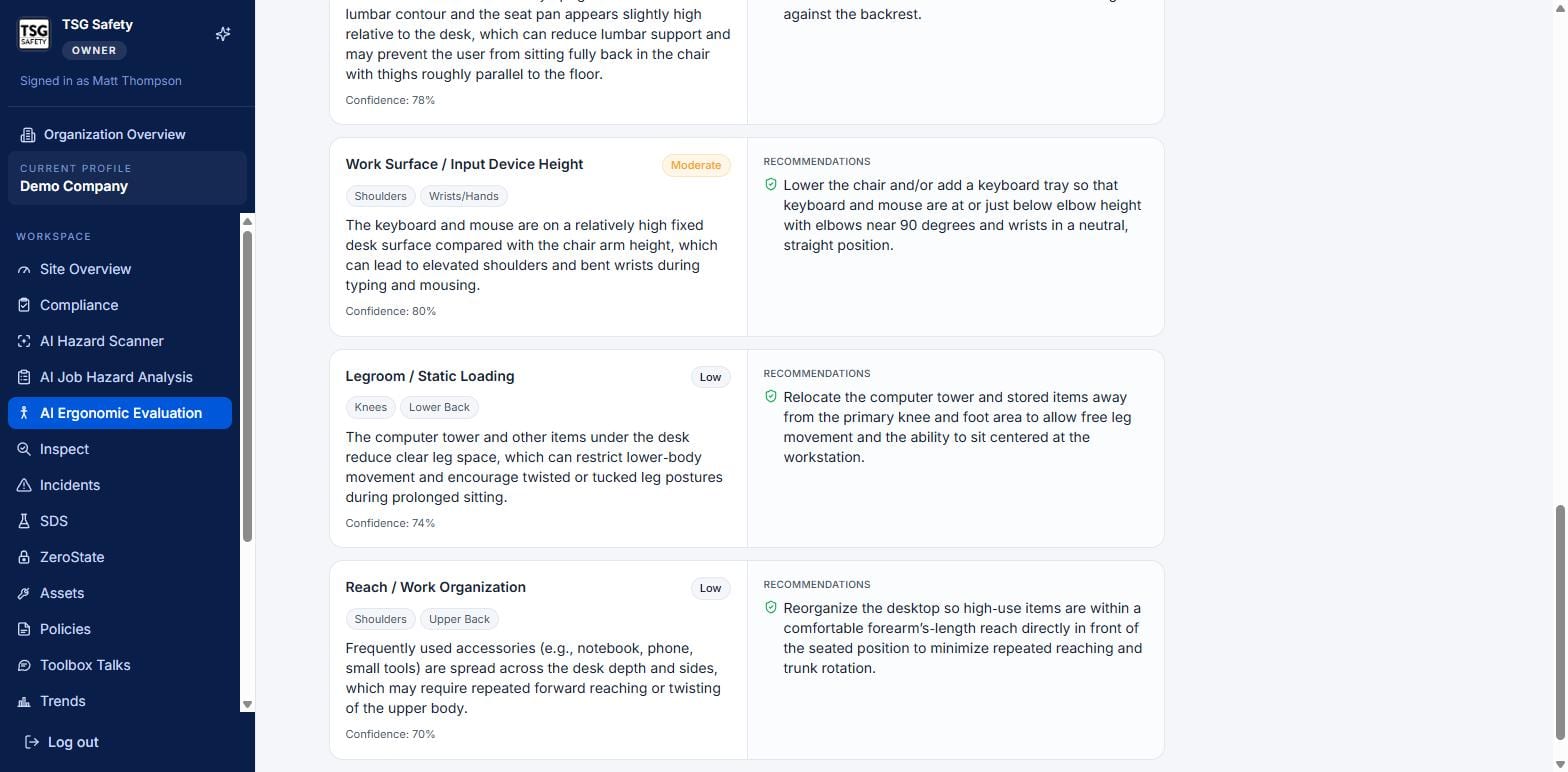Screen dimensions: 1568x772
Task: Click the Compliance clipboard icon
Action: [x=24, y=305]
